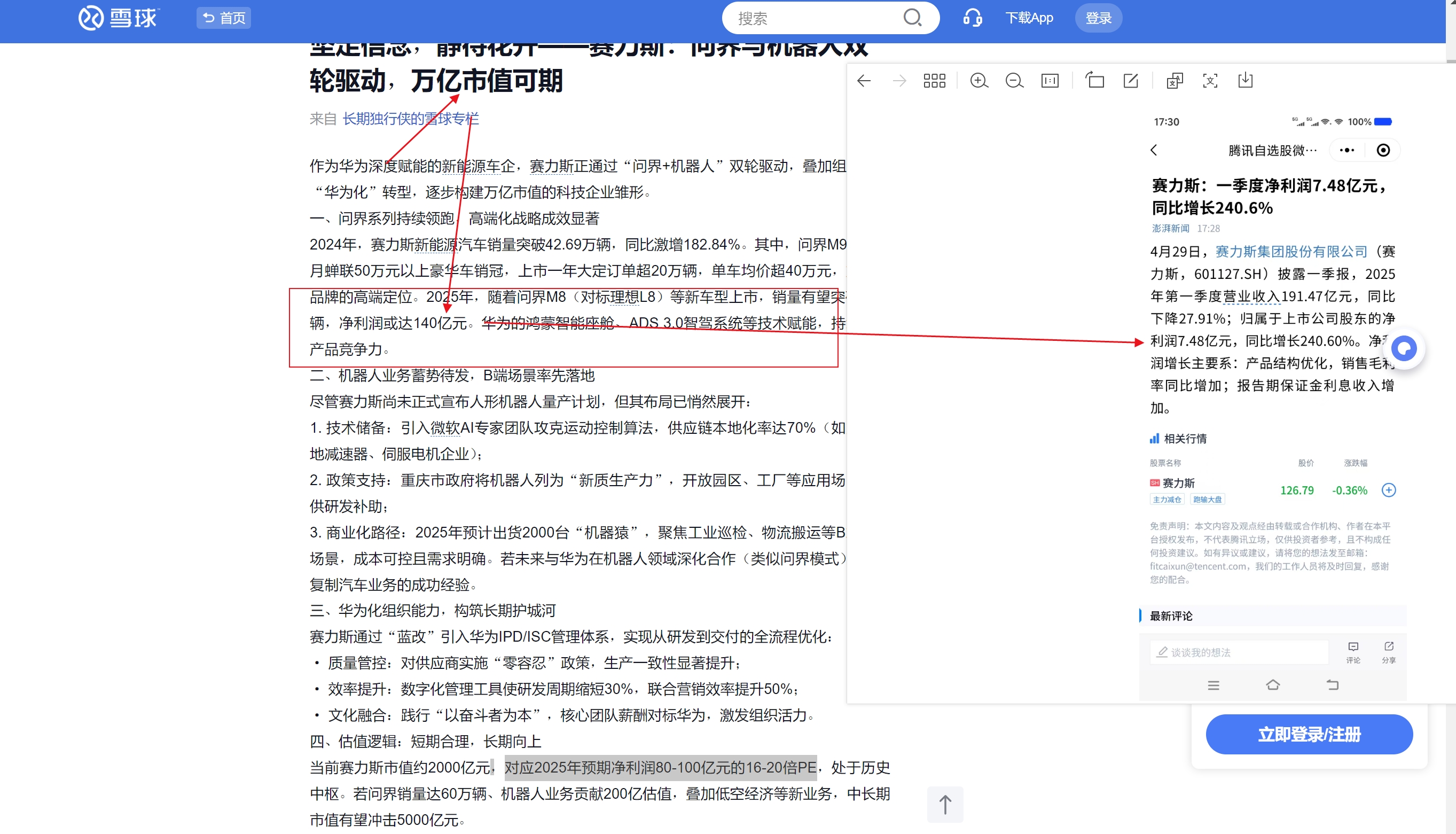Download the image from viewer toolbar
The height and width of the screenshot is (834, 1456).
click(x=1246, y=81)
